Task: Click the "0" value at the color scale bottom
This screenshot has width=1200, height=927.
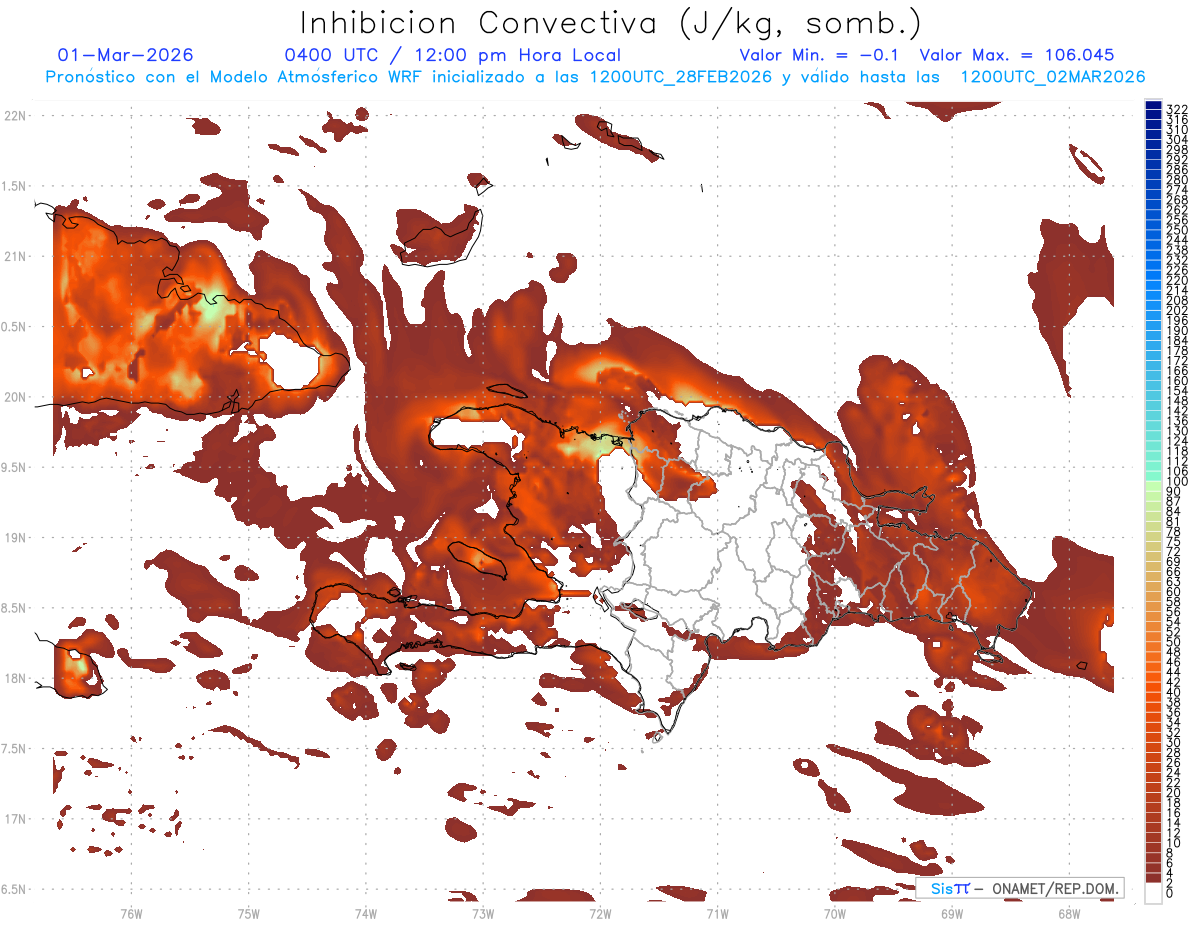Action: tap(1169, 893)
